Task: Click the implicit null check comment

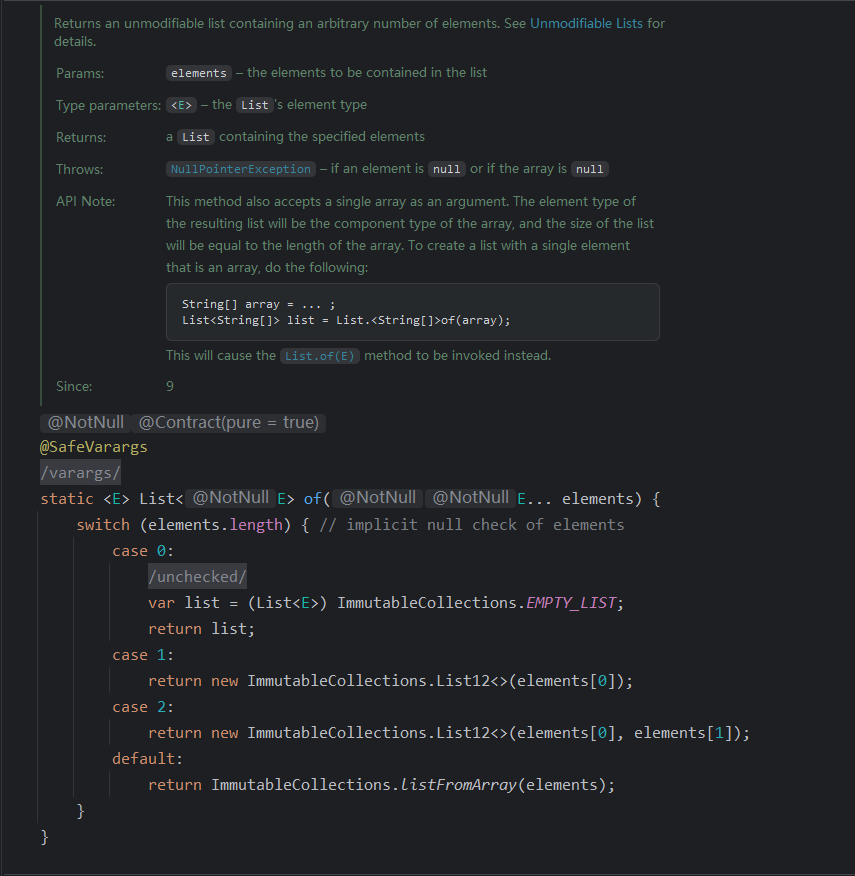Action: coord(472,525)
